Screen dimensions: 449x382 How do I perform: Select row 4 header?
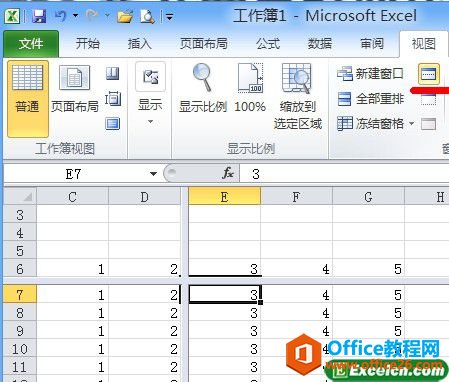pyautogui.click(x=20, y=233)
